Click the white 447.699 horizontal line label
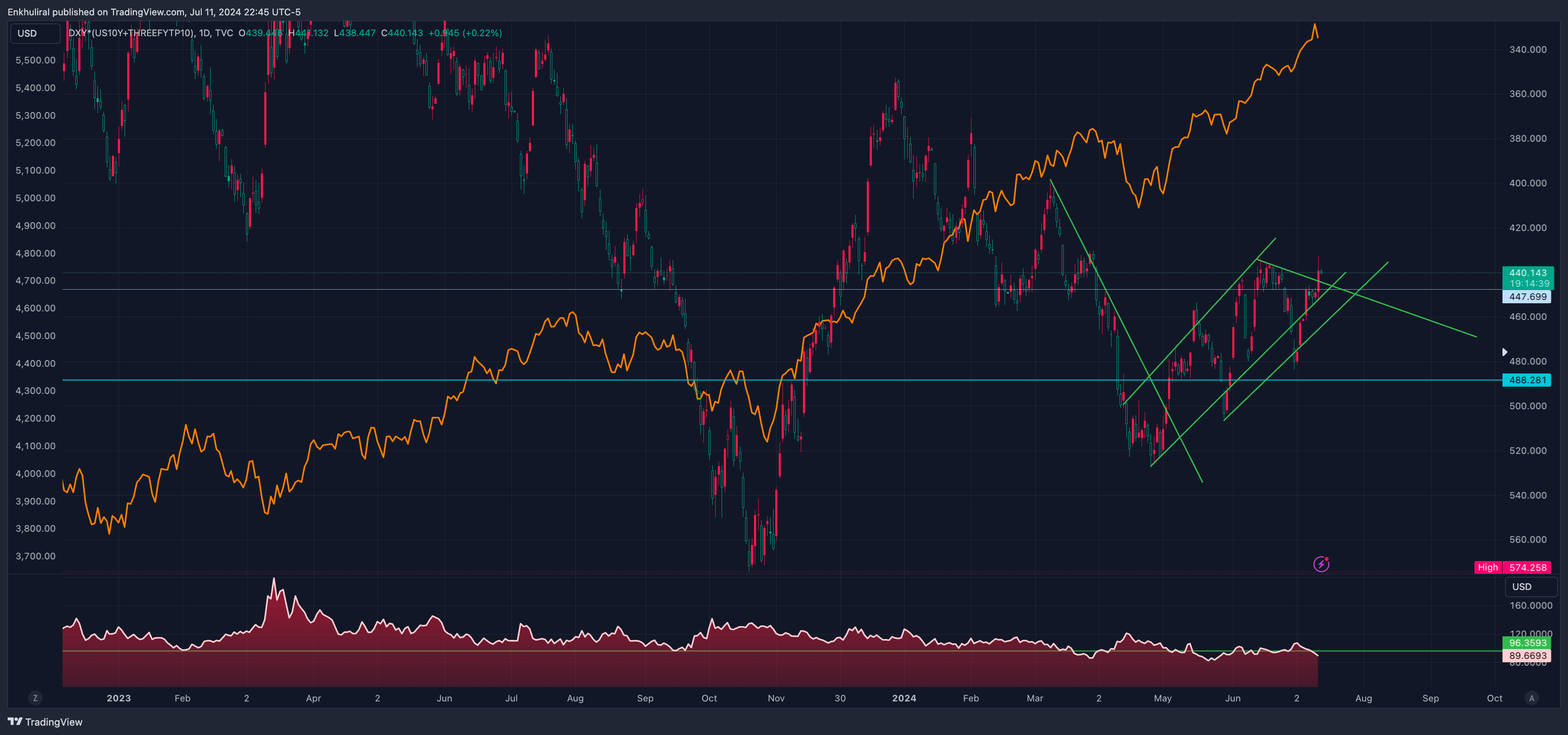Image resolution: width=1568 pixels, height=735 pixels. pos(1527,297)
